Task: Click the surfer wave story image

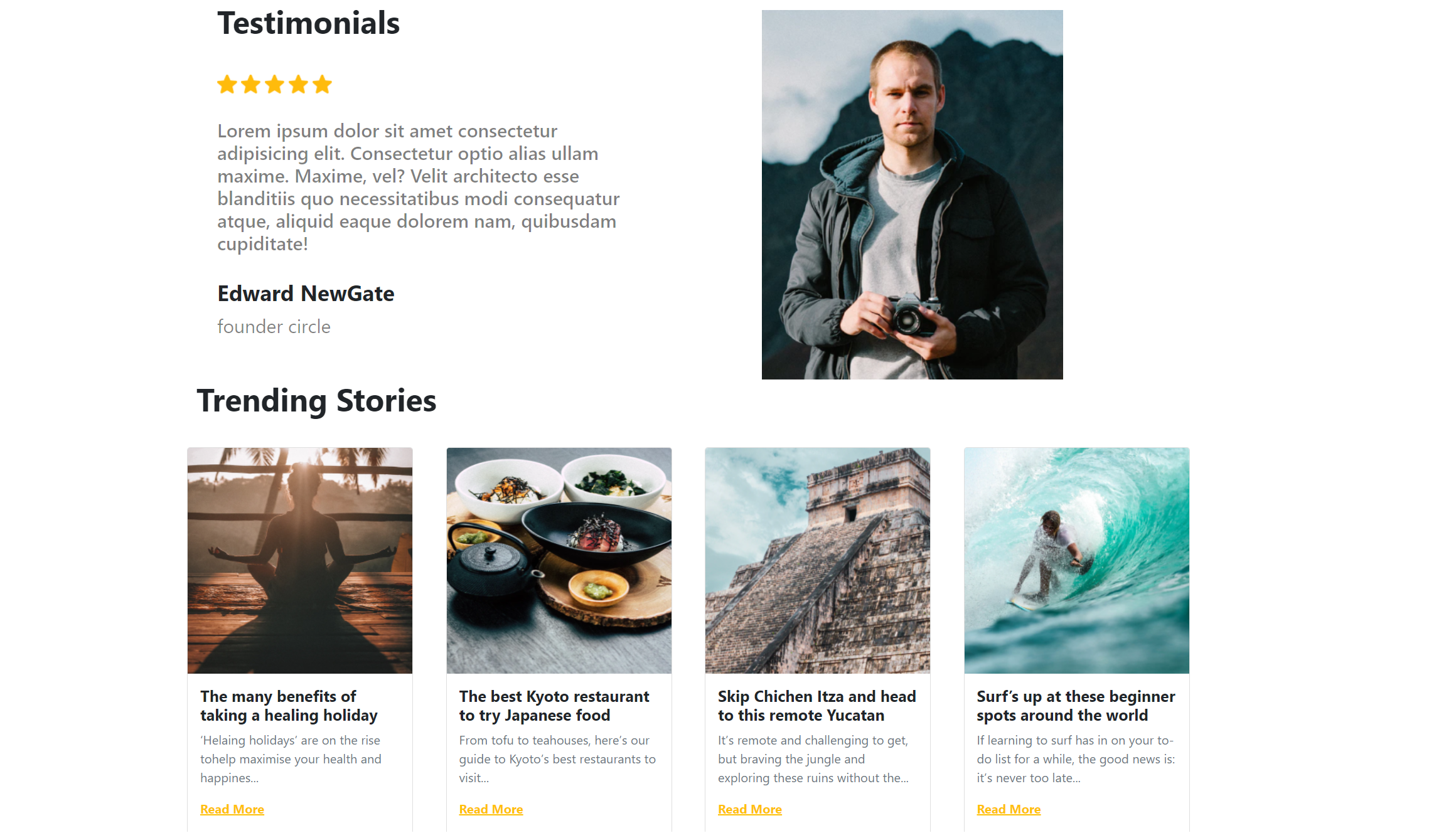Action: (1076, 560)
